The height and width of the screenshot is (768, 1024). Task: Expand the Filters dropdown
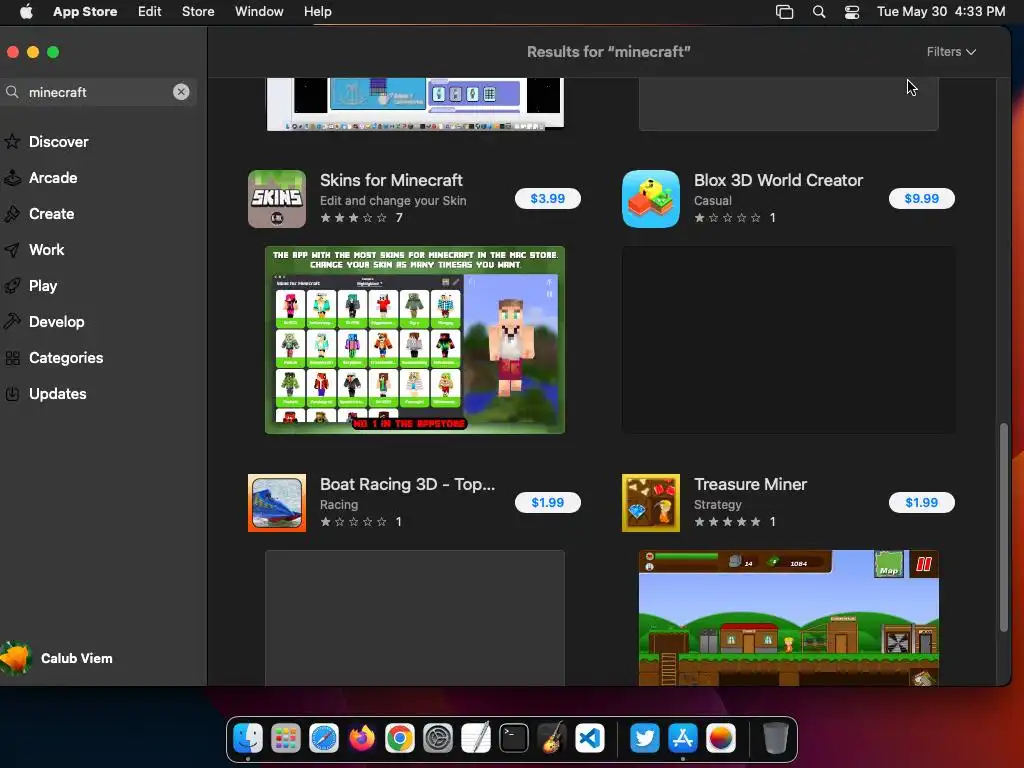(951, 52)
